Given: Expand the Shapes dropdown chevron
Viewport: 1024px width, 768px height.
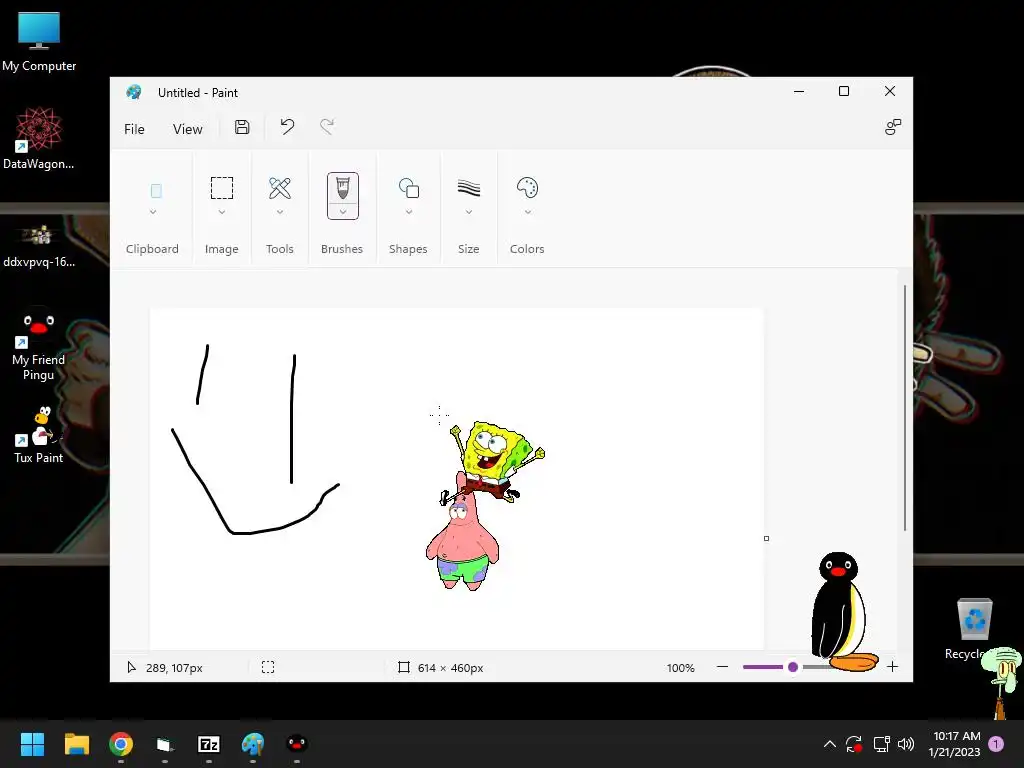Looking at the screenshot, I should [409, 212].
